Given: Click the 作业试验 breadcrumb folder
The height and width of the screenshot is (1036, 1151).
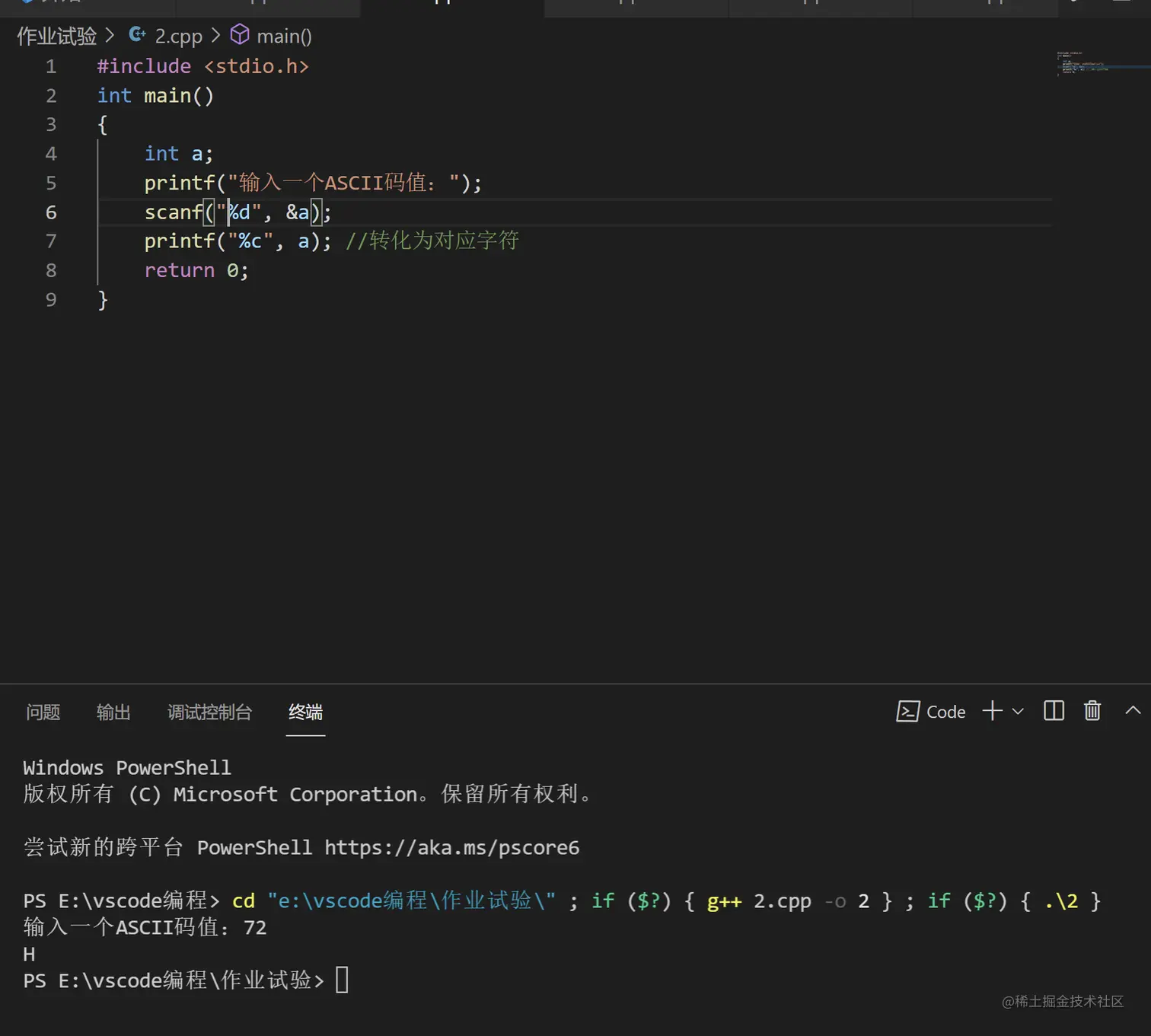Looking at the screenshot, I should [x=57, y=36].
